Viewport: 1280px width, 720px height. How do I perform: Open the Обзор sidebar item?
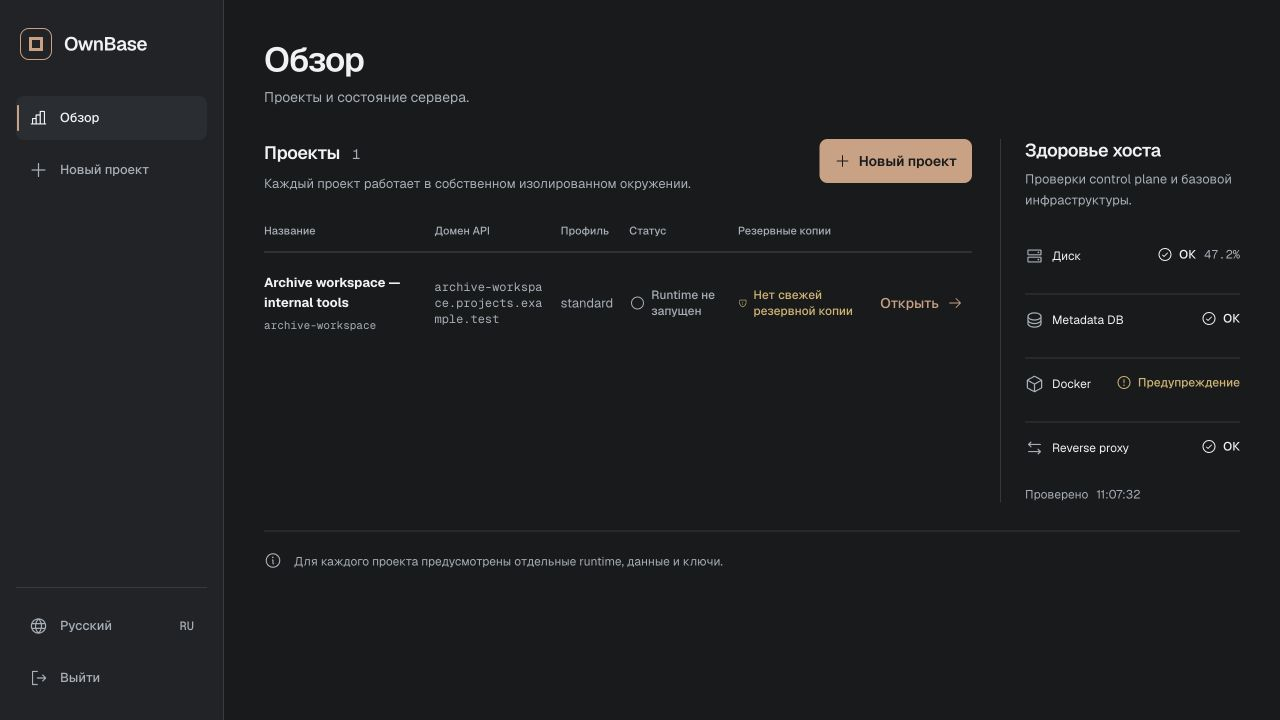pos(111,118)
